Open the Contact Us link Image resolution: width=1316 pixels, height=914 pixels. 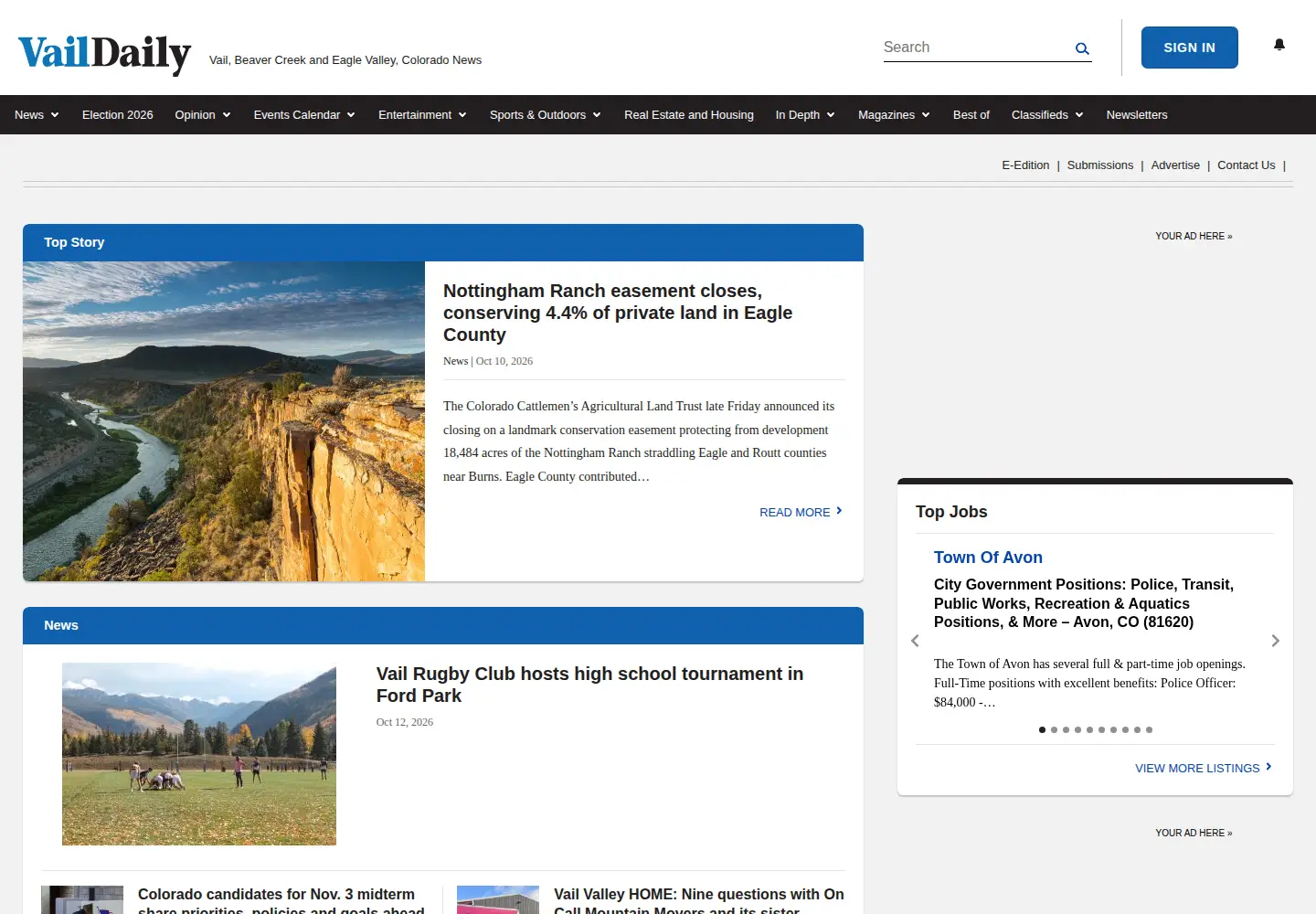tap(1247, 165)
